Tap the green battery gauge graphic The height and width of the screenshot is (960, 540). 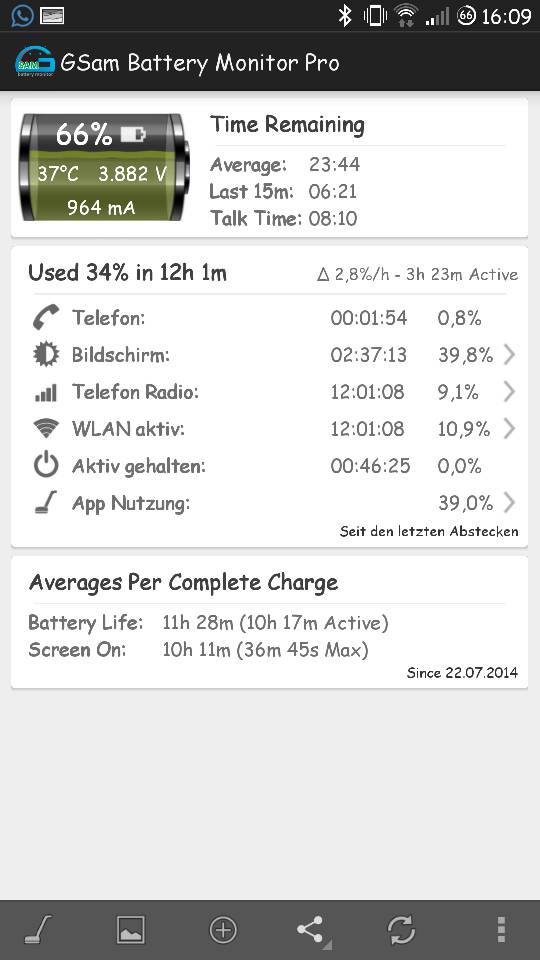[x=104, y=167]
